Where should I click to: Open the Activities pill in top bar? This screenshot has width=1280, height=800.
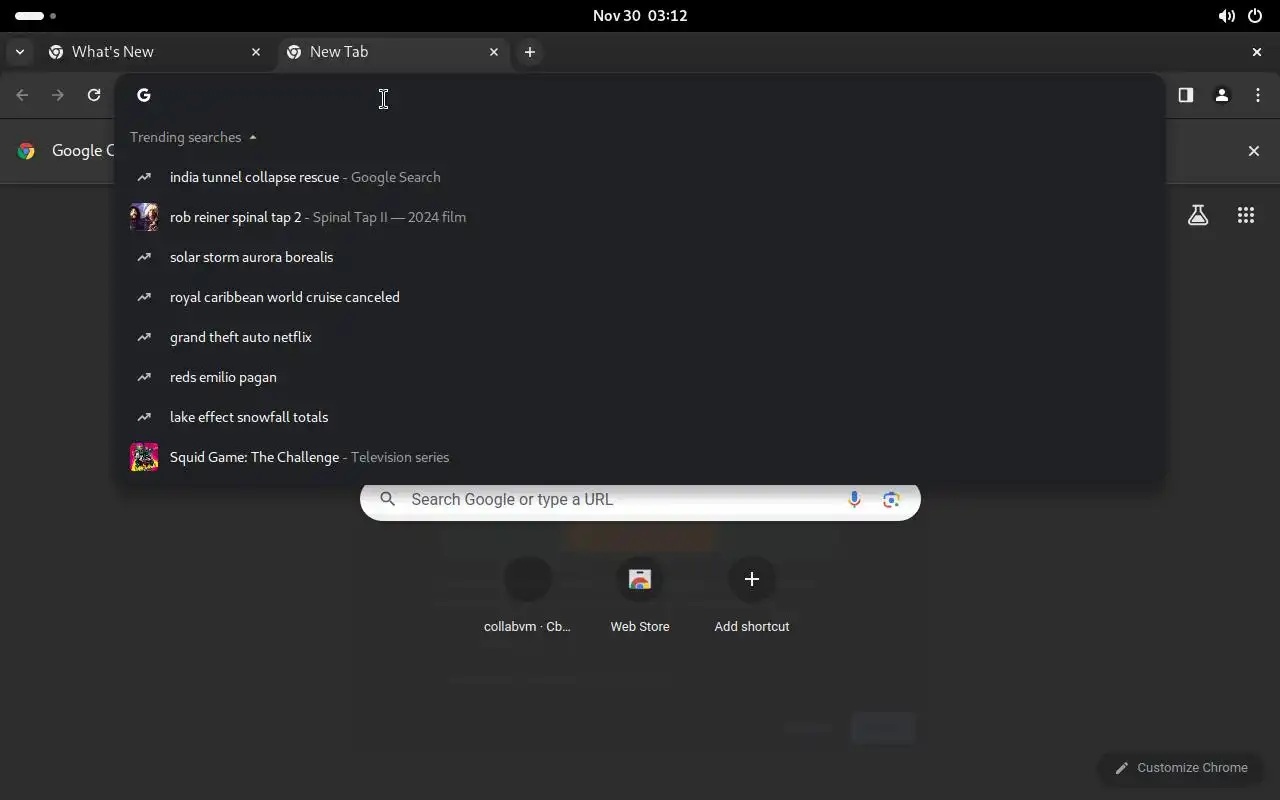click(x=35, y=16)
